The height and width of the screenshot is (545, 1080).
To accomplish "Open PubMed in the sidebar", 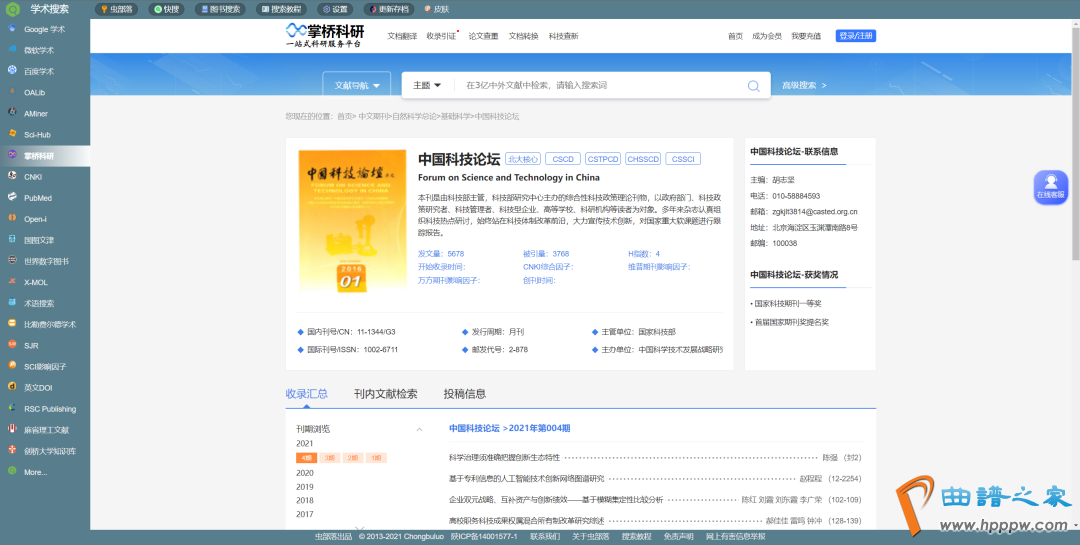I will click(x=38, y=198).
